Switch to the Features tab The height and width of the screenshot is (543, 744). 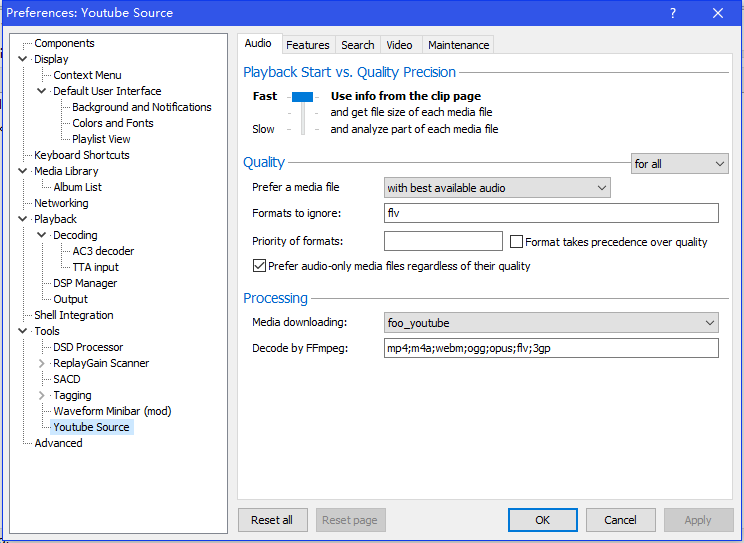(x=307, y=45)
